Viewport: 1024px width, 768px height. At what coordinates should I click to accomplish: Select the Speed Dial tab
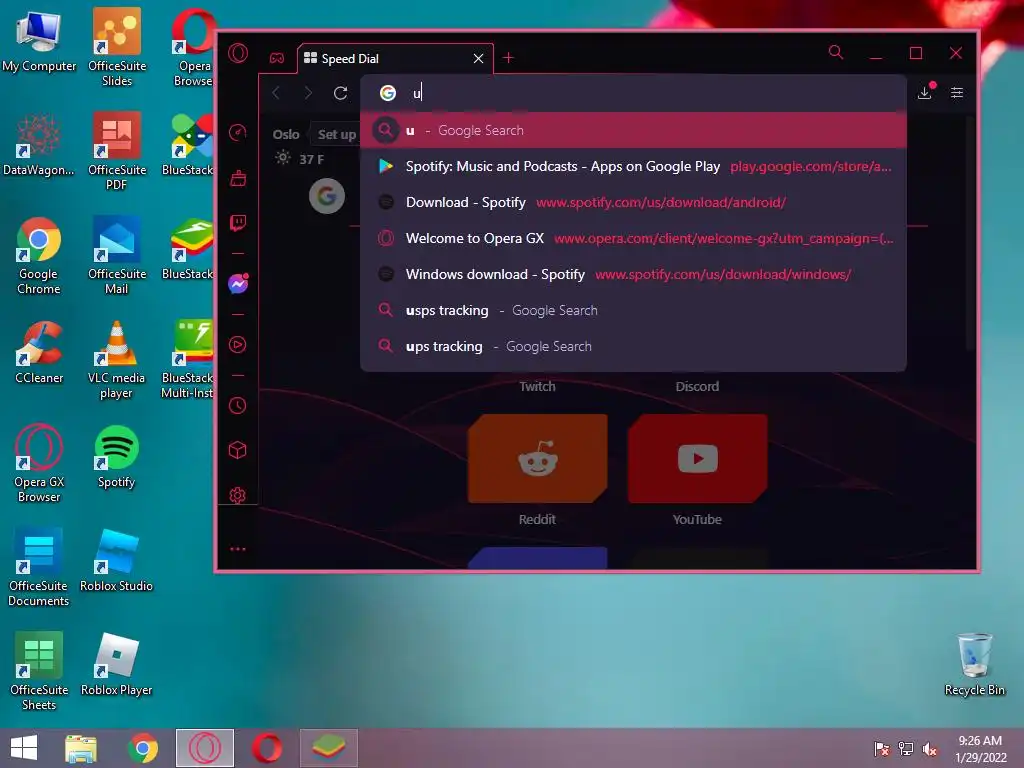point(395,59)
